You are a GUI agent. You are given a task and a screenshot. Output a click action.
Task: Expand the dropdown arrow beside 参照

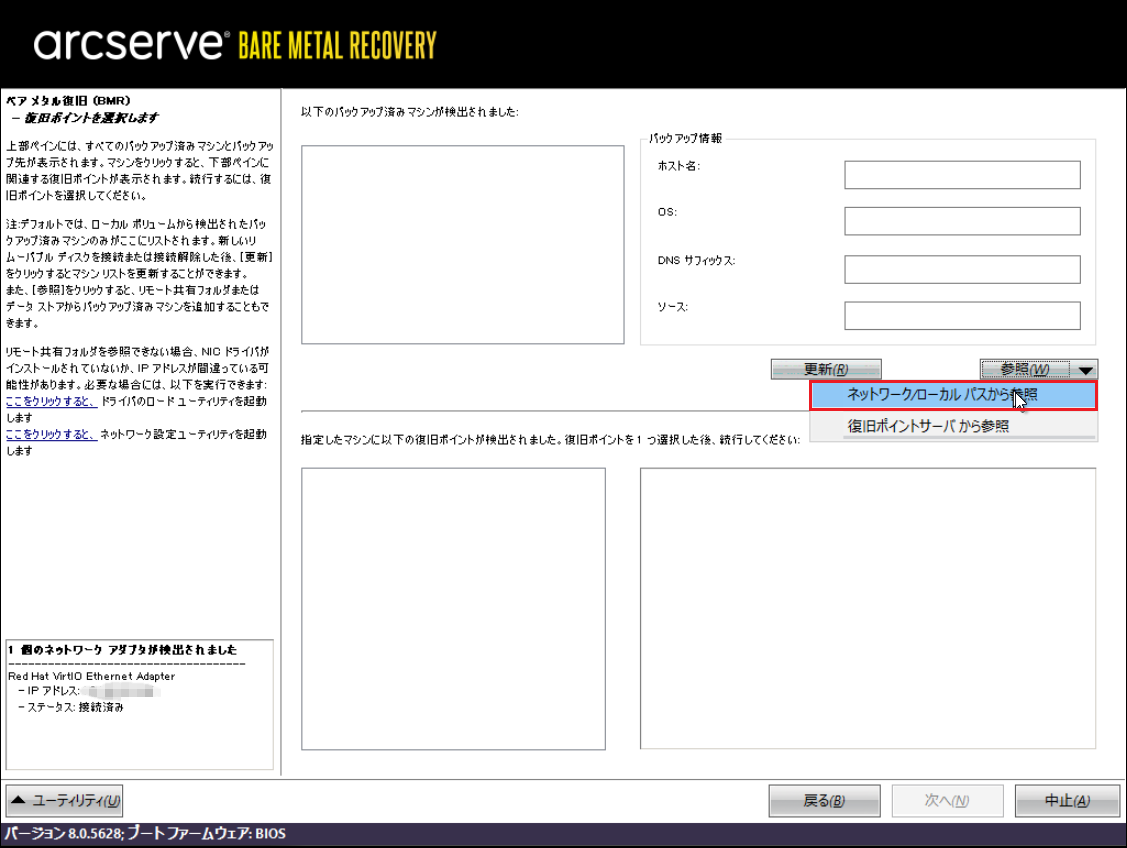1086,370
